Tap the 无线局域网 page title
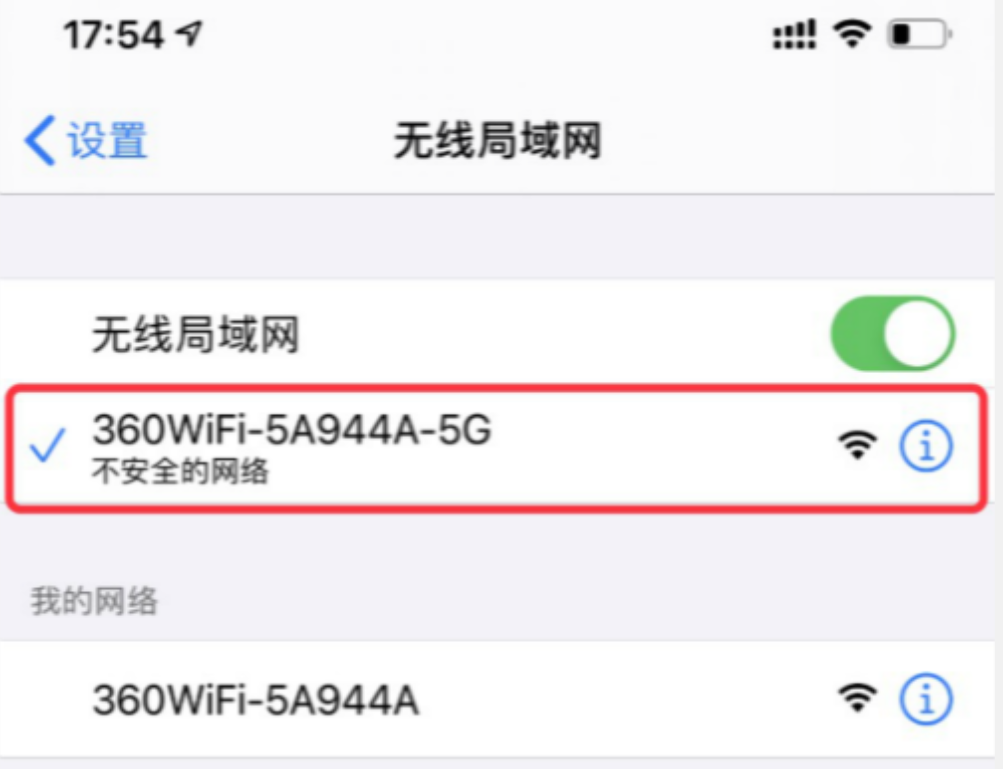 point(498,141)
